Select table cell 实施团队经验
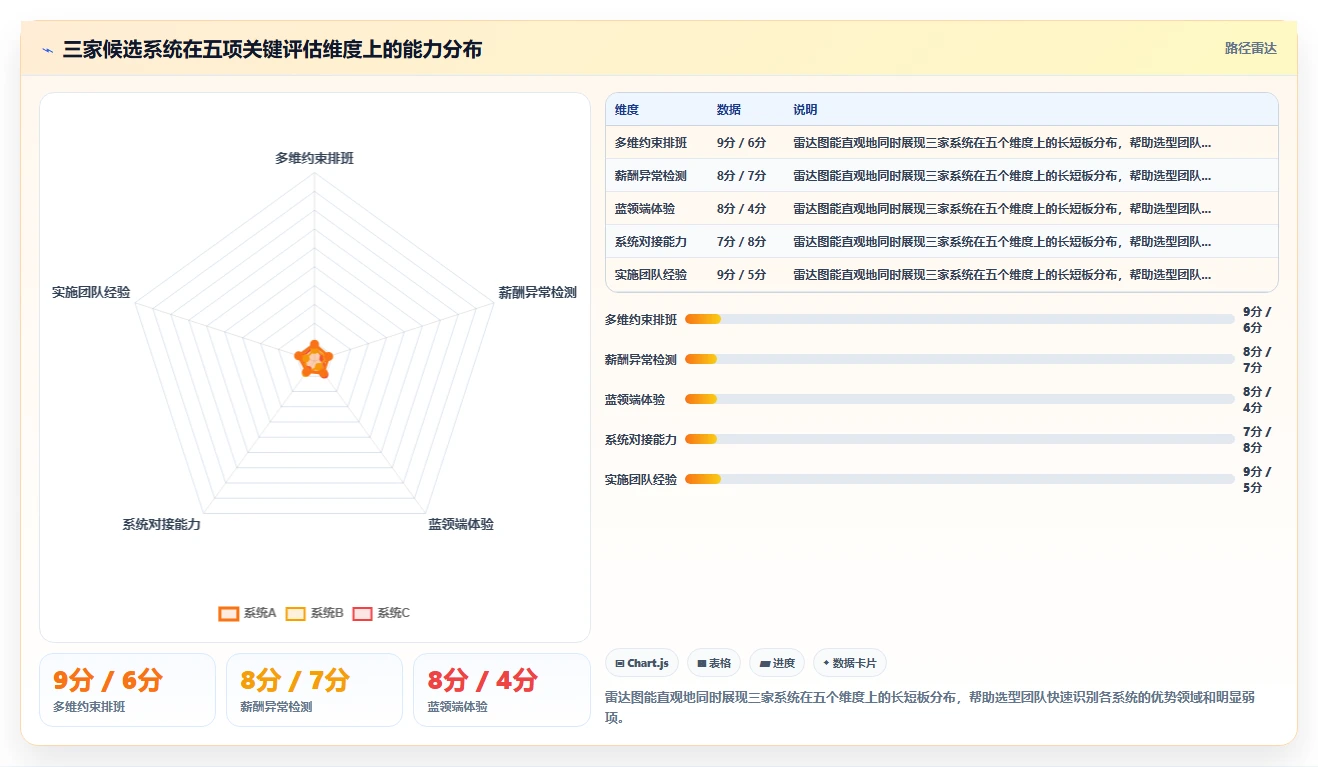Image resolution: width=1318 pixels, height=767 pixels. [651, 275]
